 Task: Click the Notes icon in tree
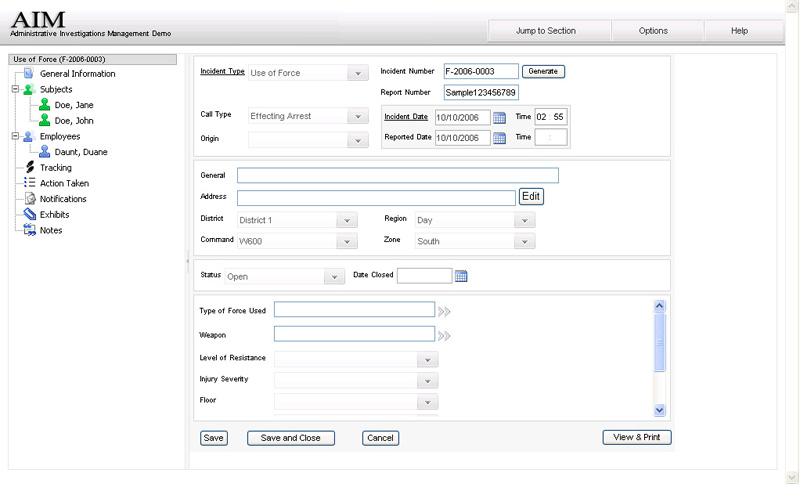[30, 231]
